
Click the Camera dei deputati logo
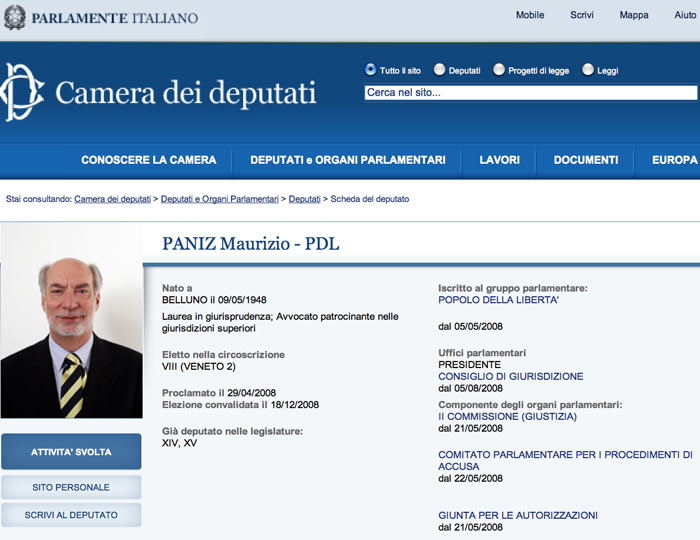160,93
